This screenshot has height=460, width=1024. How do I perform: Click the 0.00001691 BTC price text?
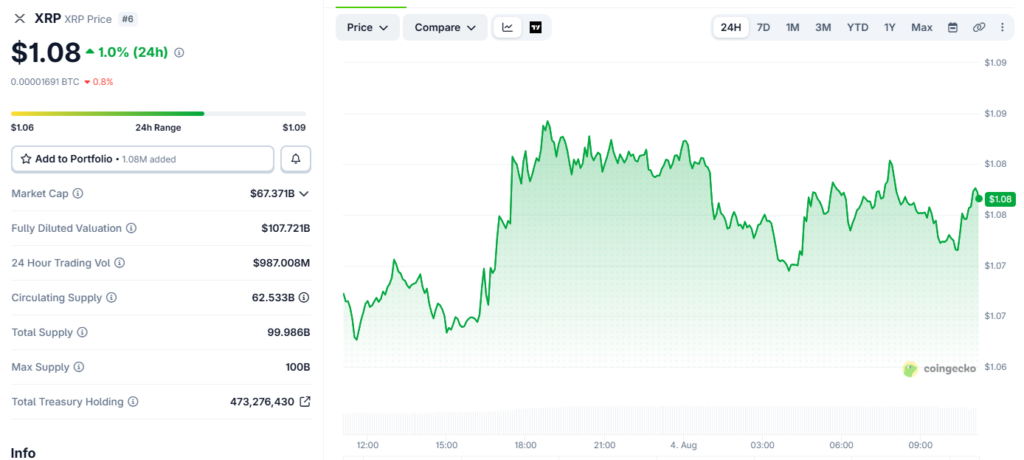coord(44,82)
